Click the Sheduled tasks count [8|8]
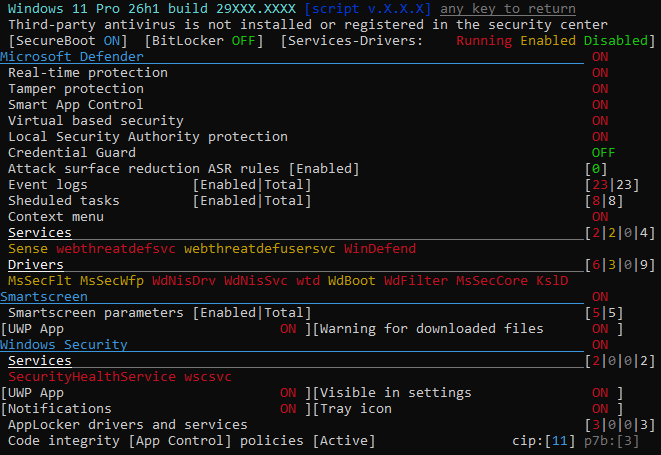 (x=604, y=201)
